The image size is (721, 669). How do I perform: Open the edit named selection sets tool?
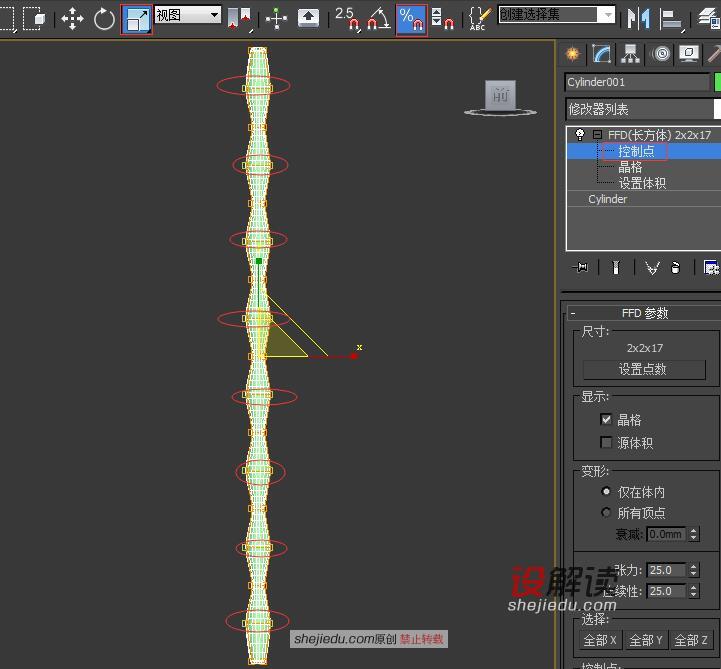479,19
